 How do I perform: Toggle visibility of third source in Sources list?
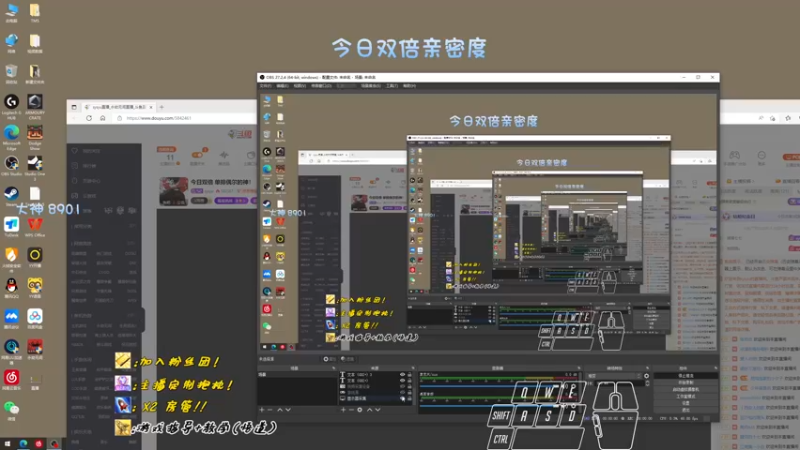(x=402, y=386)
